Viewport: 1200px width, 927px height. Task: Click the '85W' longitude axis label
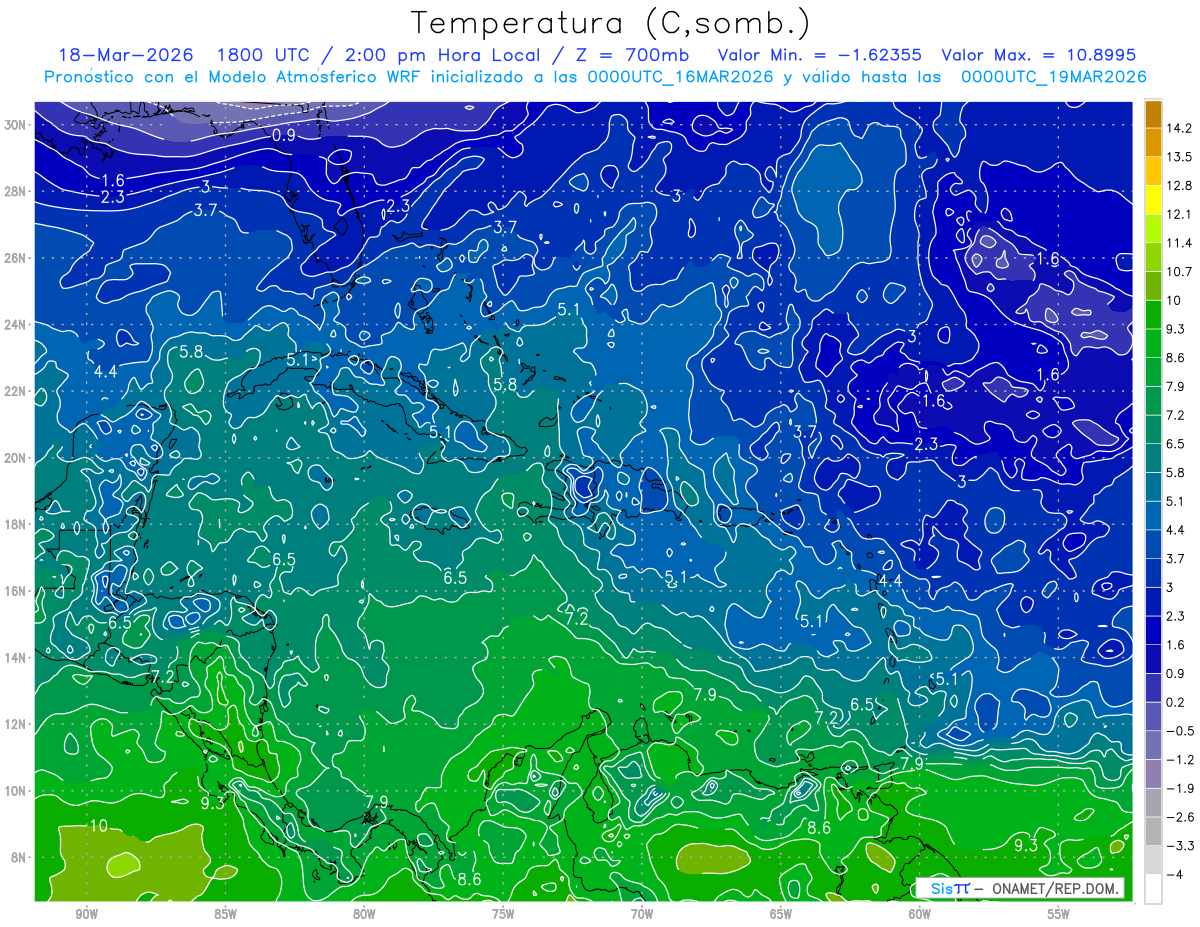coord(225,915)
